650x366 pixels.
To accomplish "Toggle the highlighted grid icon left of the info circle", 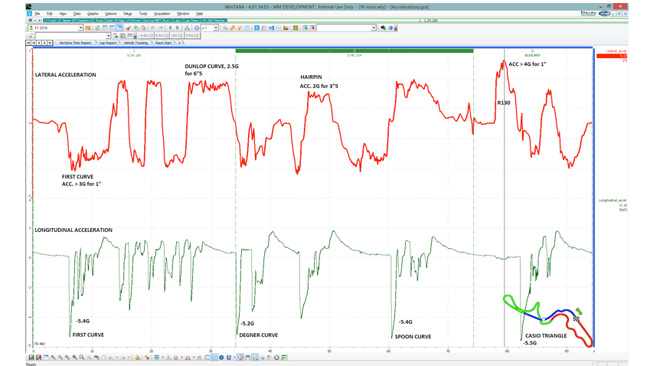I will tap(213, 357).
